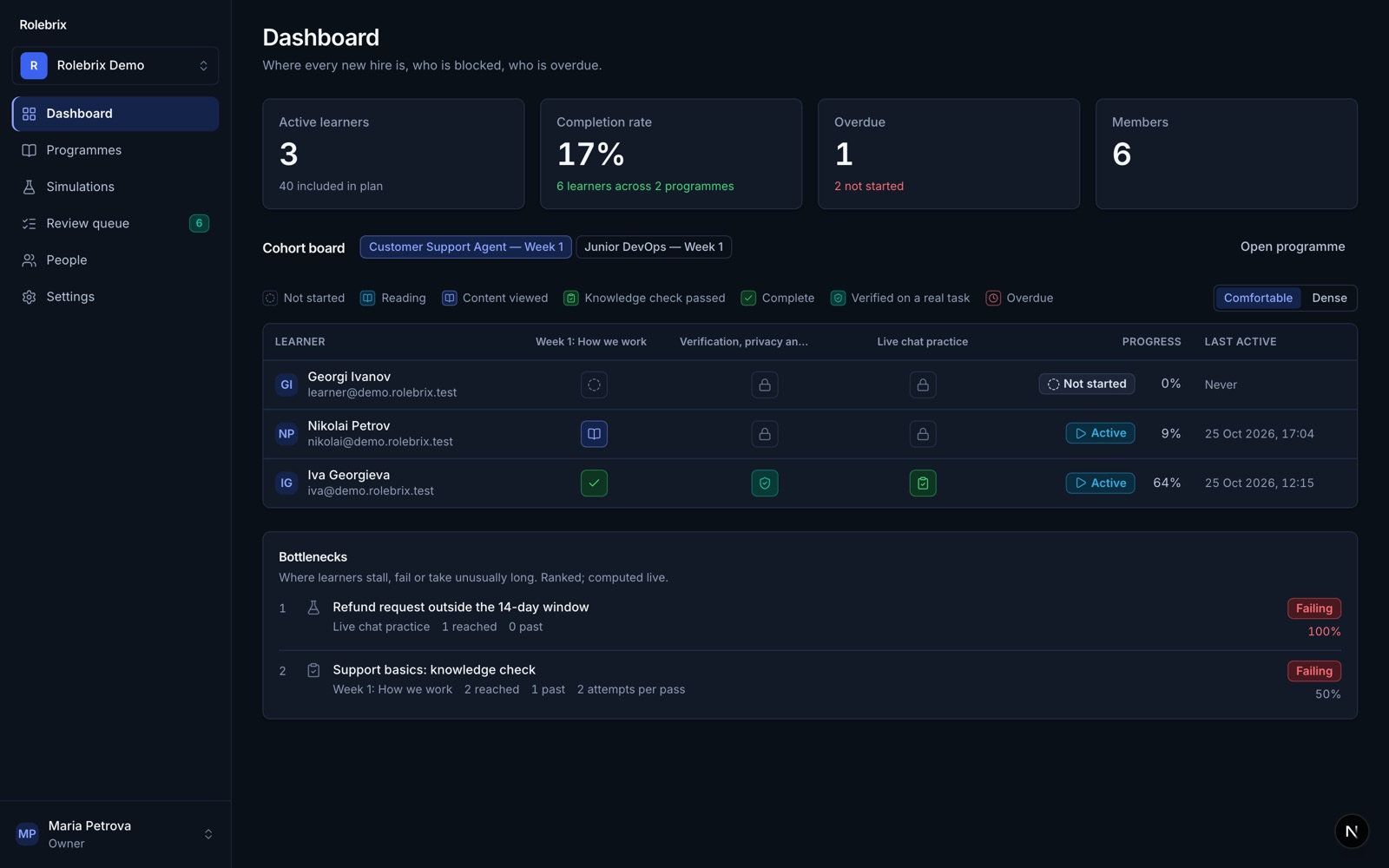Click Iva Georgieva's verified shield icon
The image size is (1389, 868).
click(765, 483)
